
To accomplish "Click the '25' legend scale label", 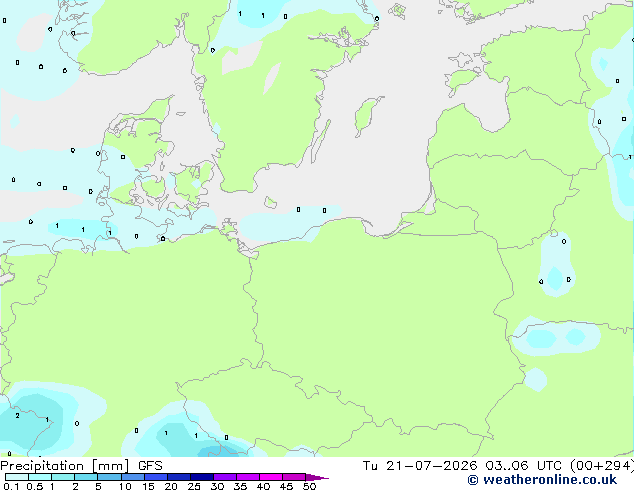I will (194, 486).
